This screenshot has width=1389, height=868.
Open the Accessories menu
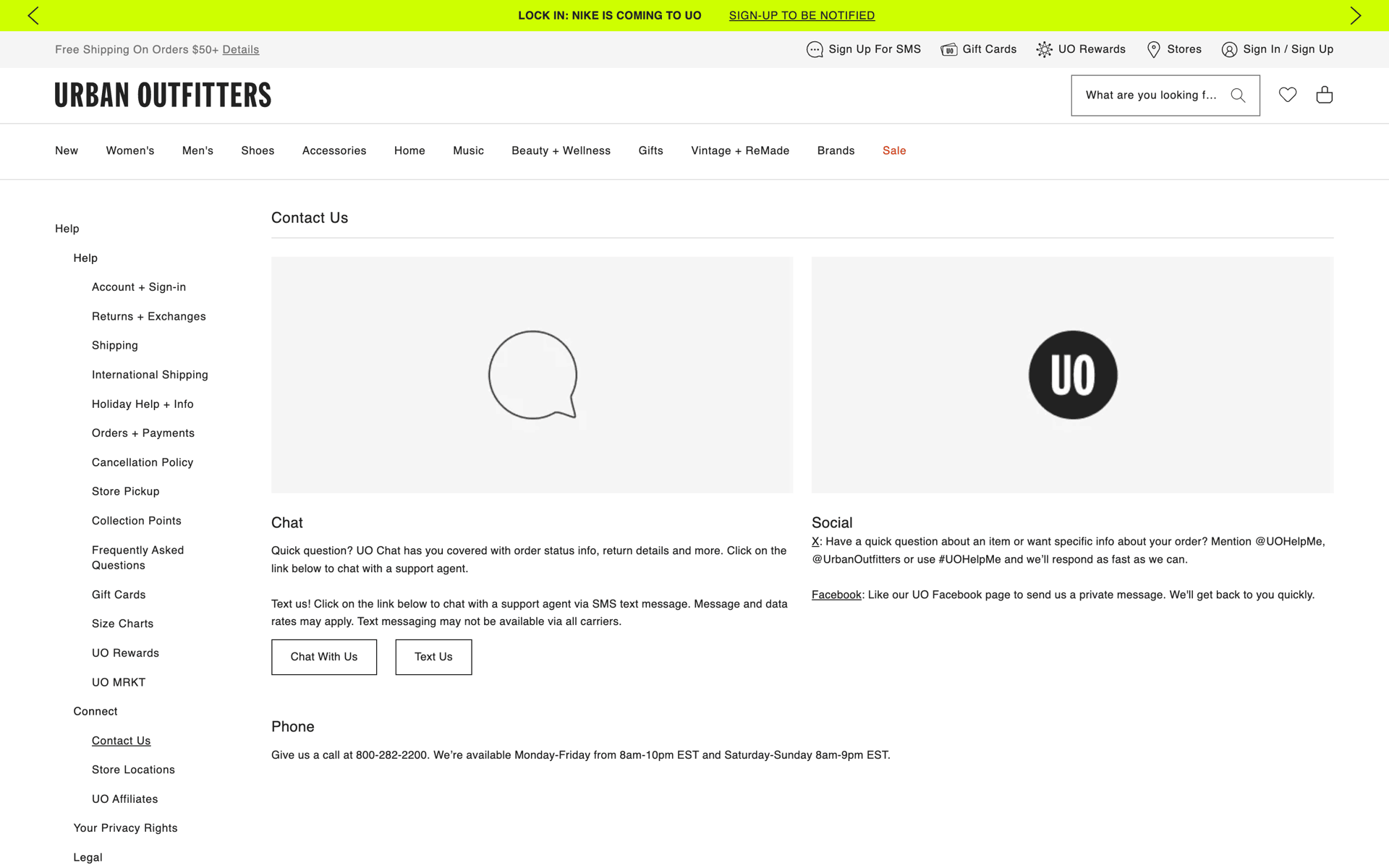tap(334, 150)
